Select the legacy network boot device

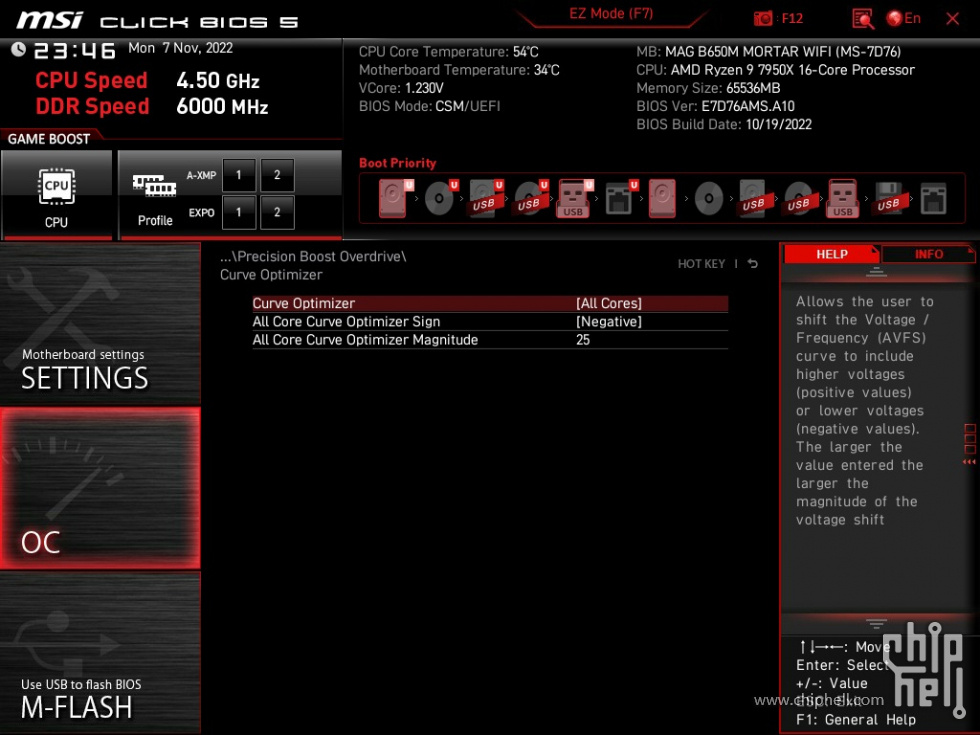tap(934, 199)
